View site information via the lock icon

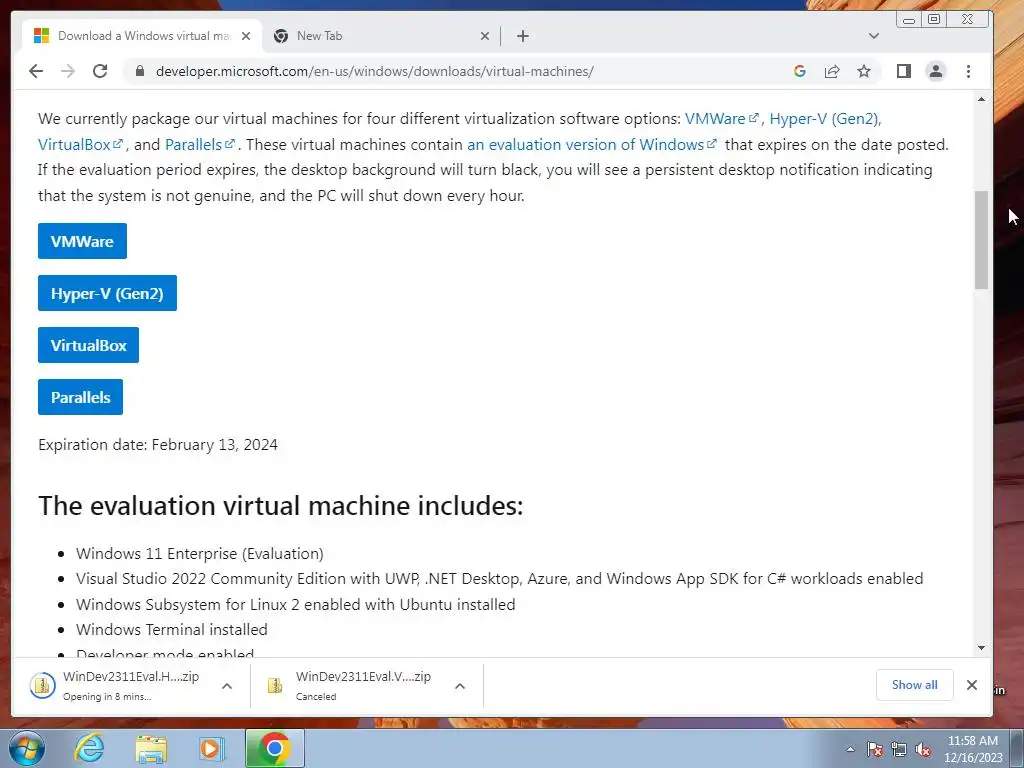click(140, 71)
